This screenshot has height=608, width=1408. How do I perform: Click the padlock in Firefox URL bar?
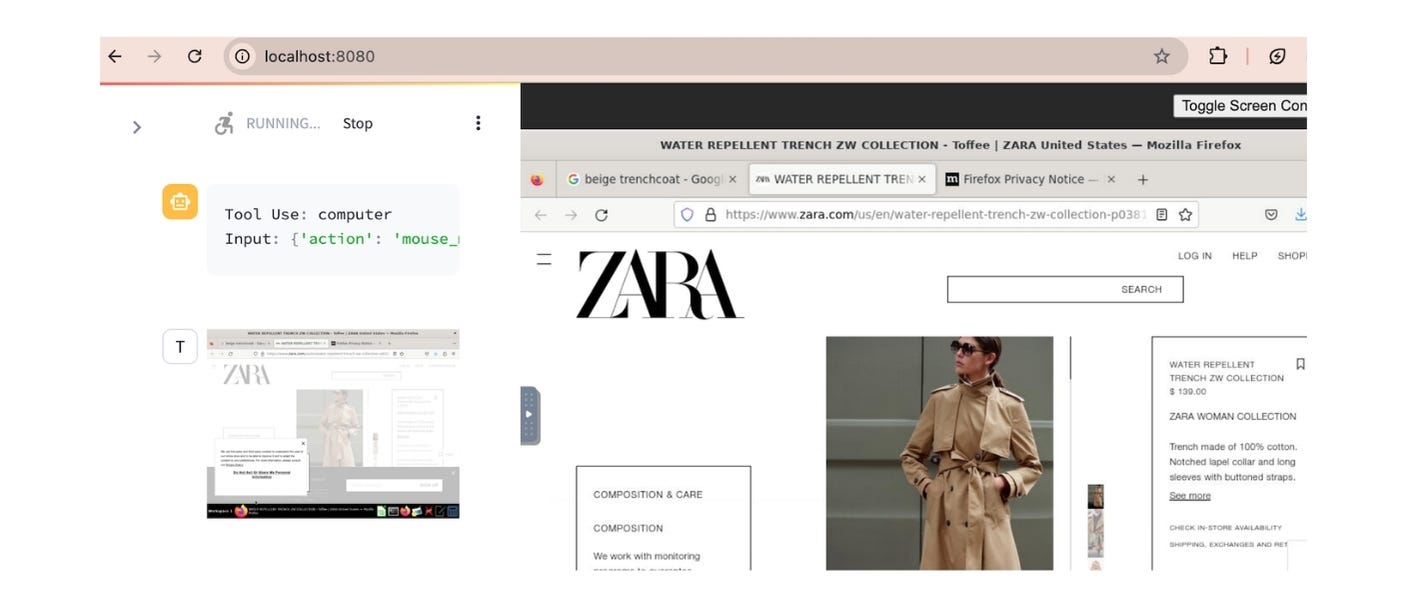click(x=711, y=214)
